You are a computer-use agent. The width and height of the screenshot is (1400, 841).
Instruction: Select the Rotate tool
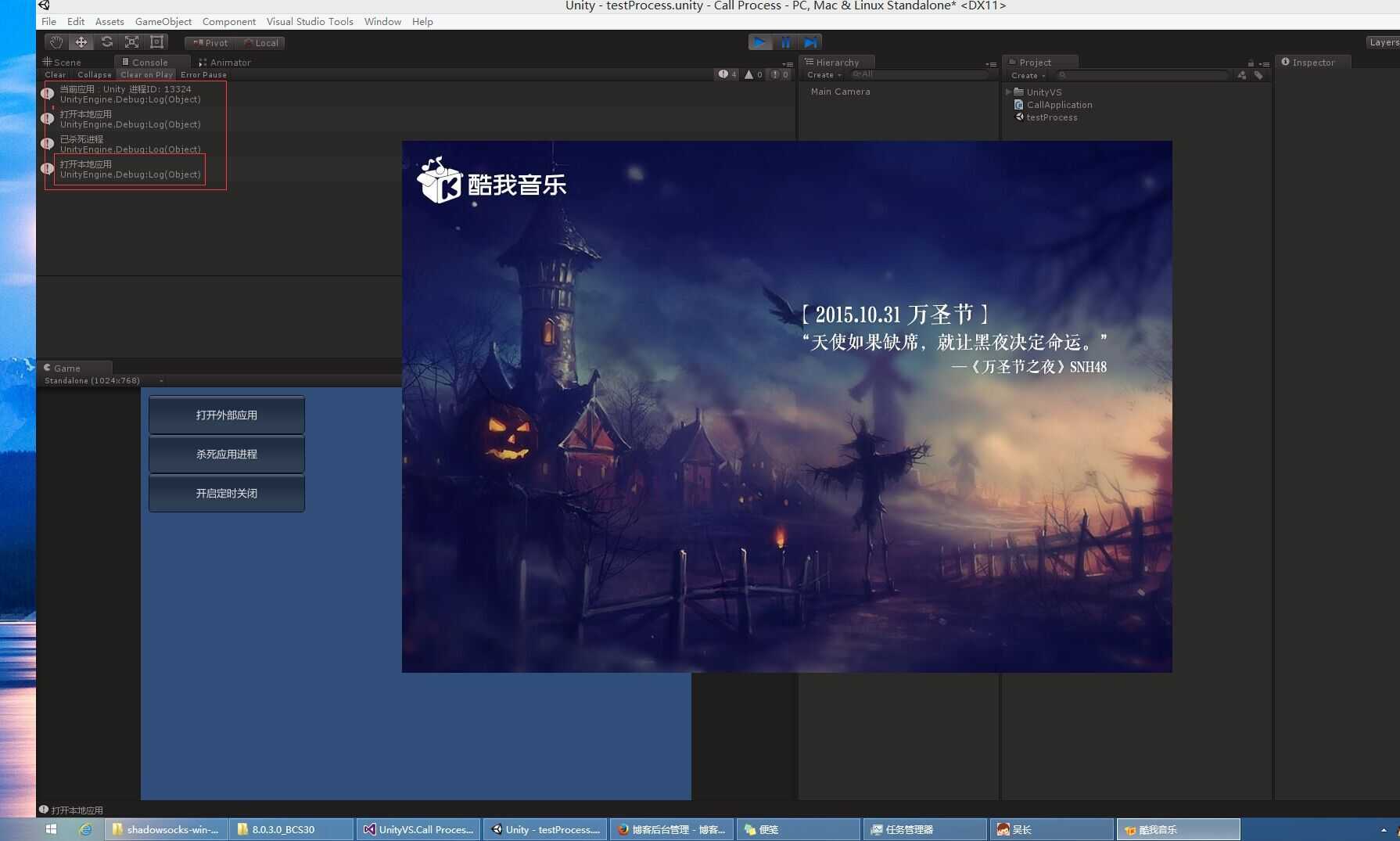click(x=107, y=42)
